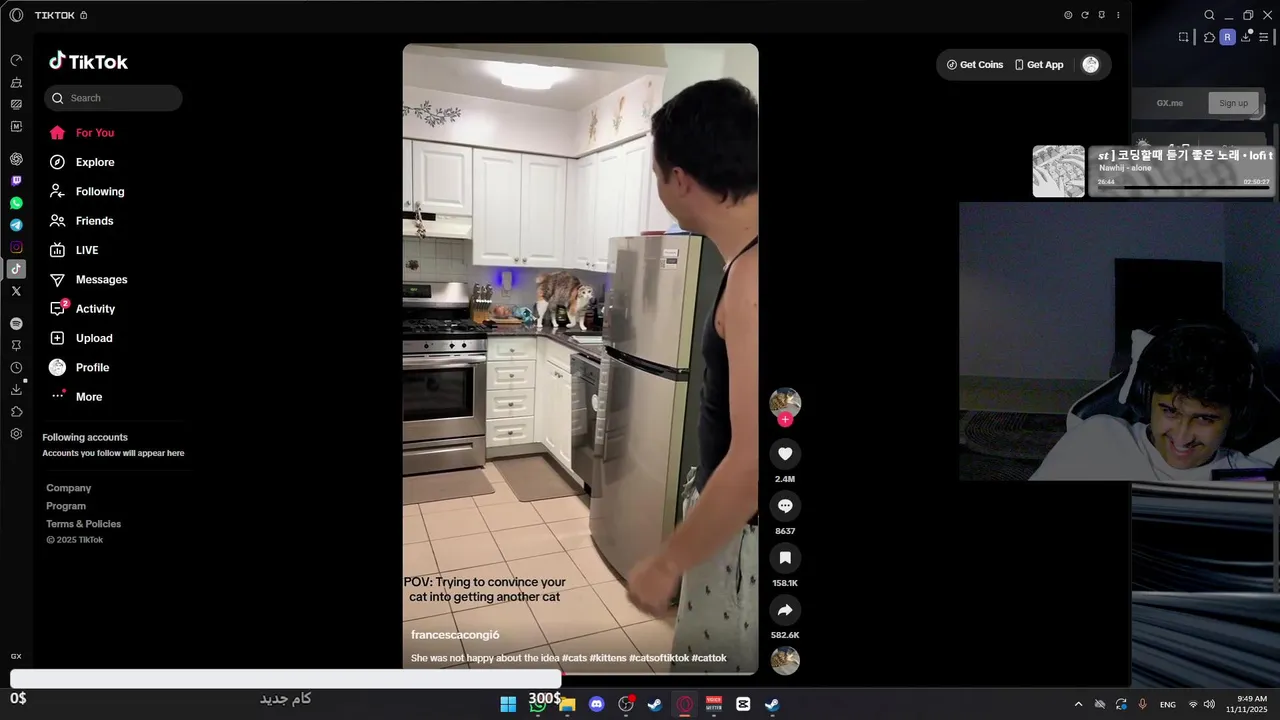Click the emoji icon in TikTok panel header
Screen dimensions: 1280x720
pyautogui.click(x=1068, y=15)
